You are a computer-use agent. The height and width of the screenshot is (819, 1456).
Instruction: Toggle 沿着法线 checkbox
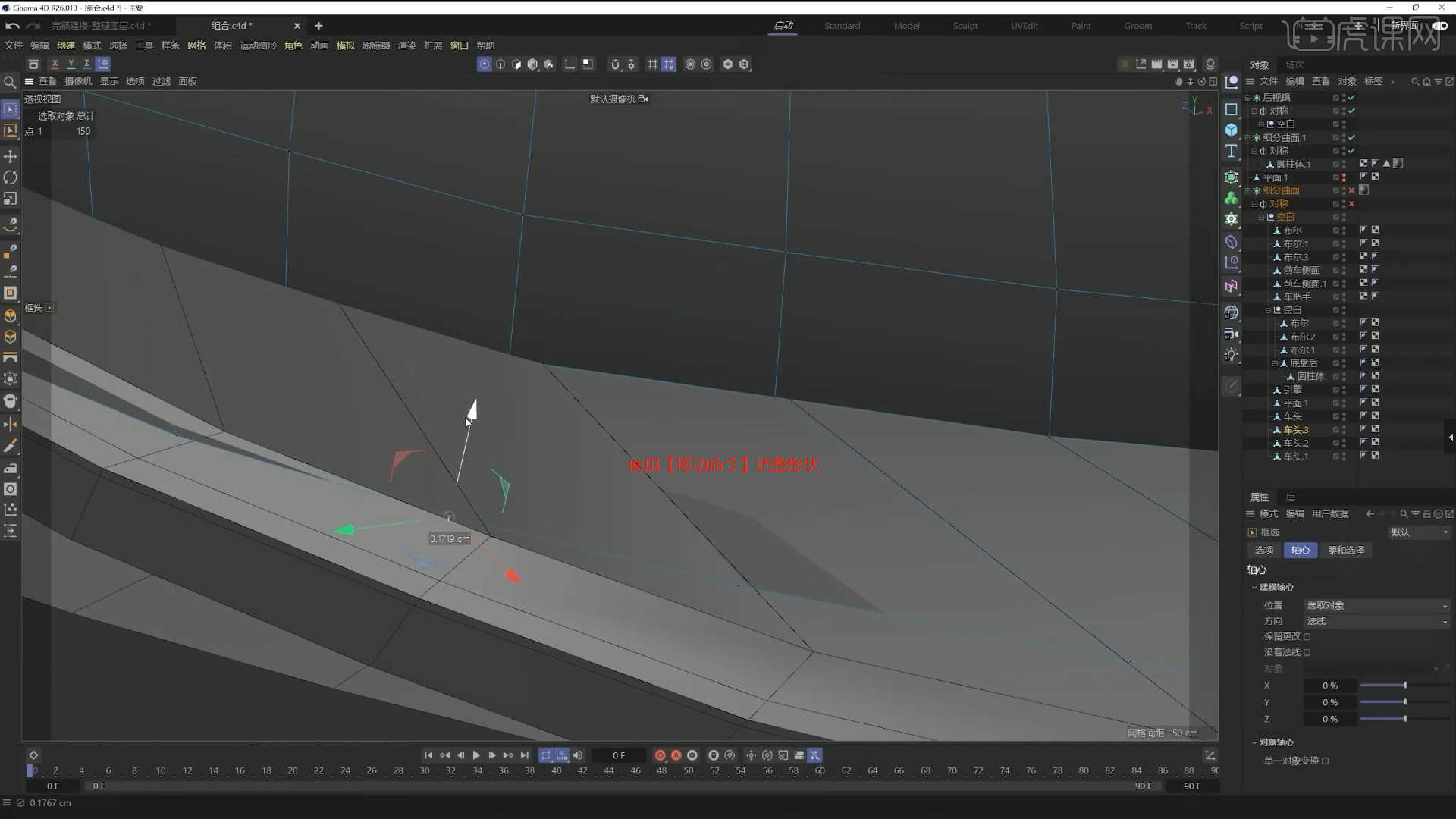1307,652
